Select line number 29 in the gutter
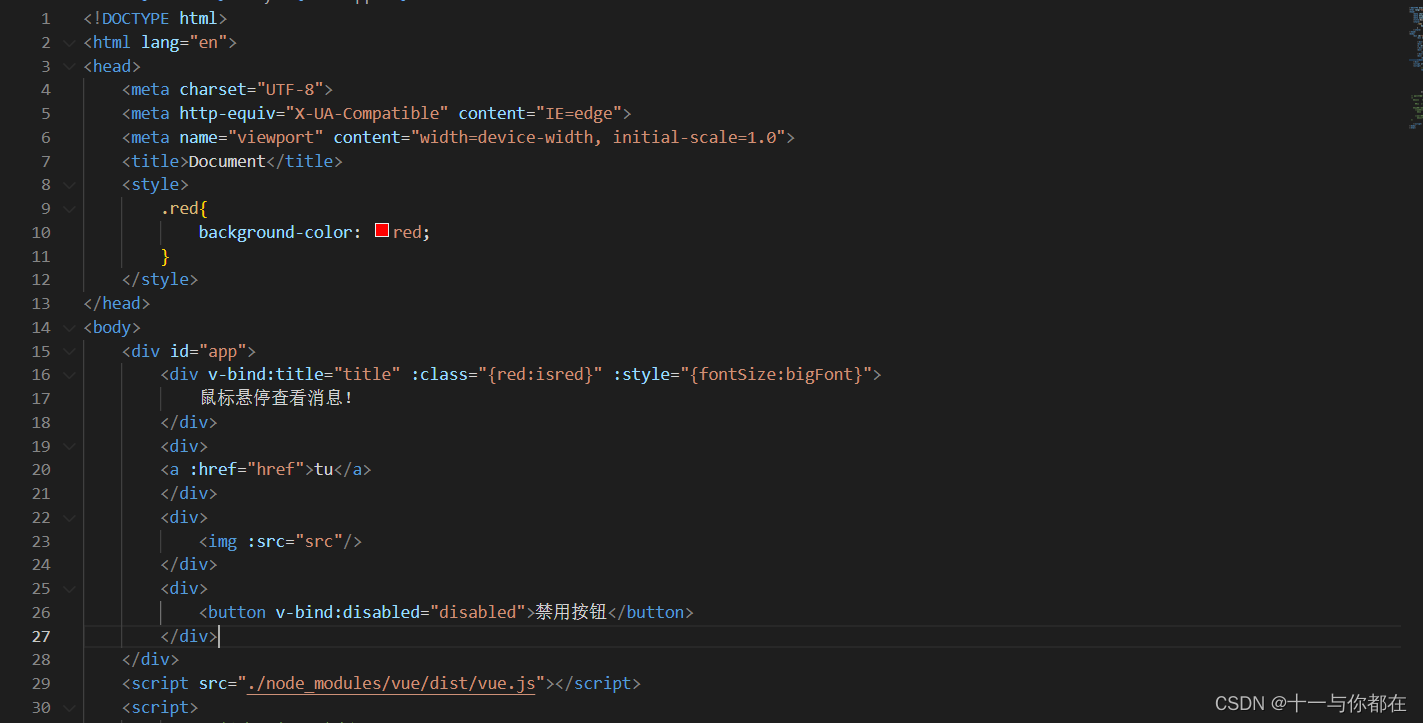The height and width of the screenshot is (723, 1423). click(41, 684)
